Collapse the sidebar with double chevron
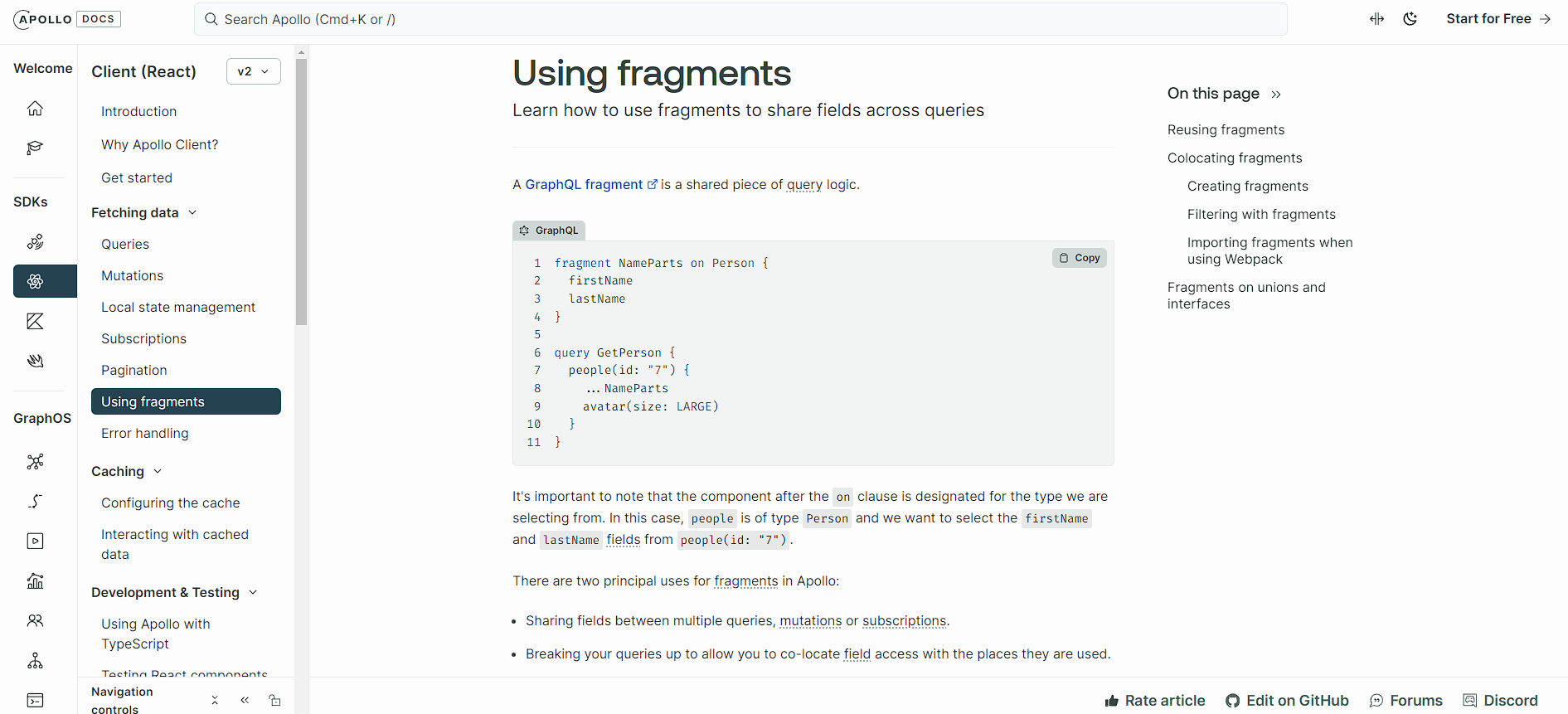This screenshot has width=1568, height=714. pos(245,701)
